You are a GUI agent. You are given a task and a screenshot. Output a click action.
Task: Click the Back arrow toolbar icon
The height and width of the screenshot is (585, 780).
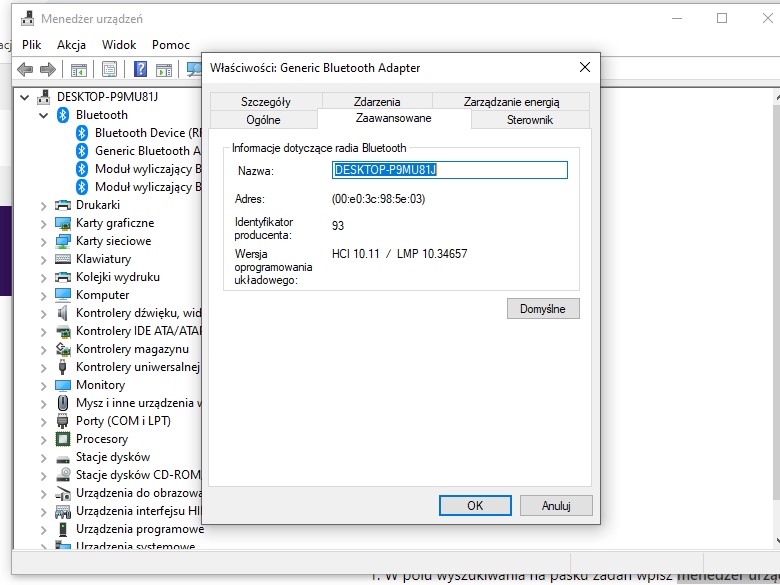pos(25,69)
